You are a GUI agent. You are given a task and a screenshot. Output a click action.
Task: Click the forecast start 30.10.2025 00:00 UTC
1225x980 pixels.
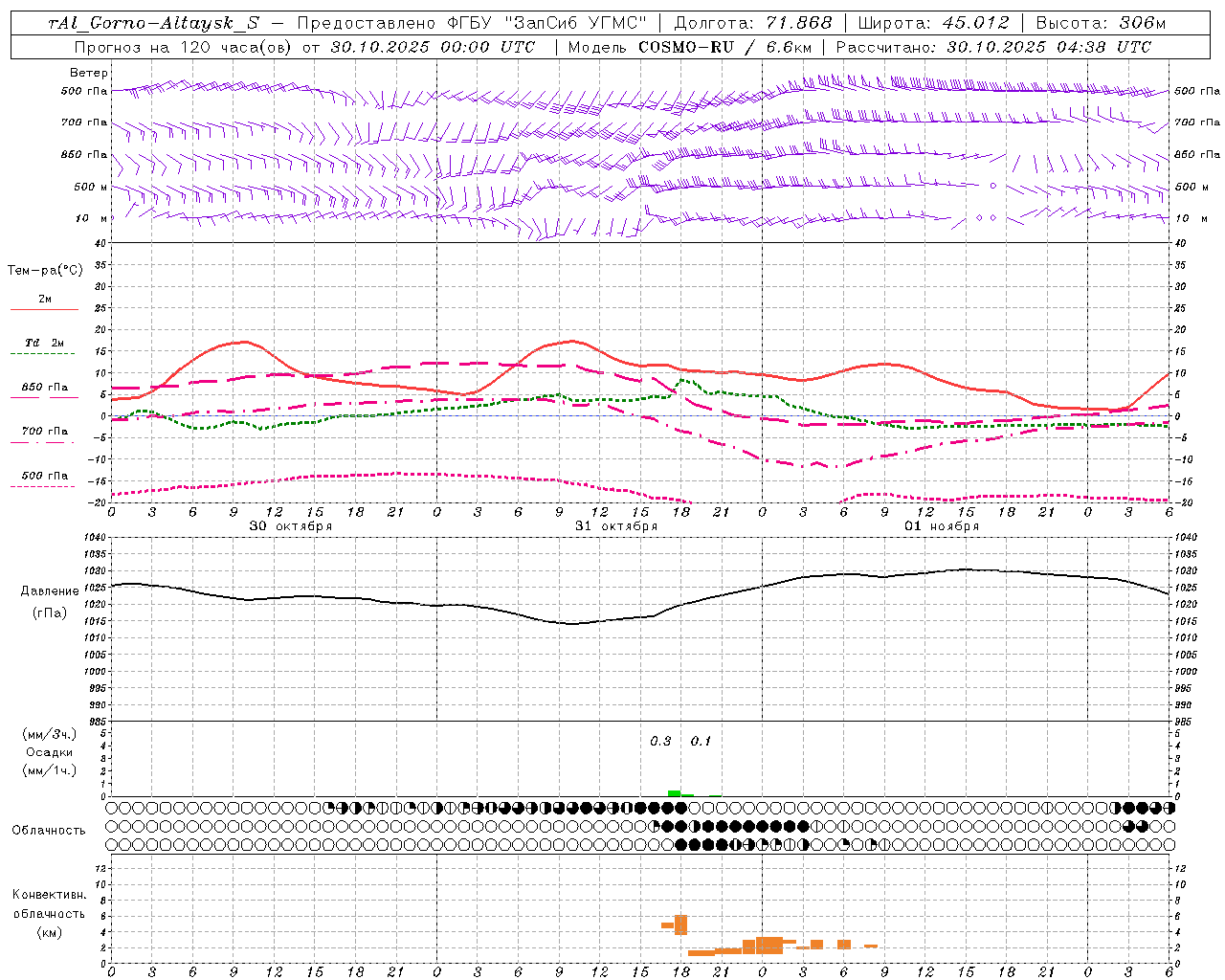point(433,47)
